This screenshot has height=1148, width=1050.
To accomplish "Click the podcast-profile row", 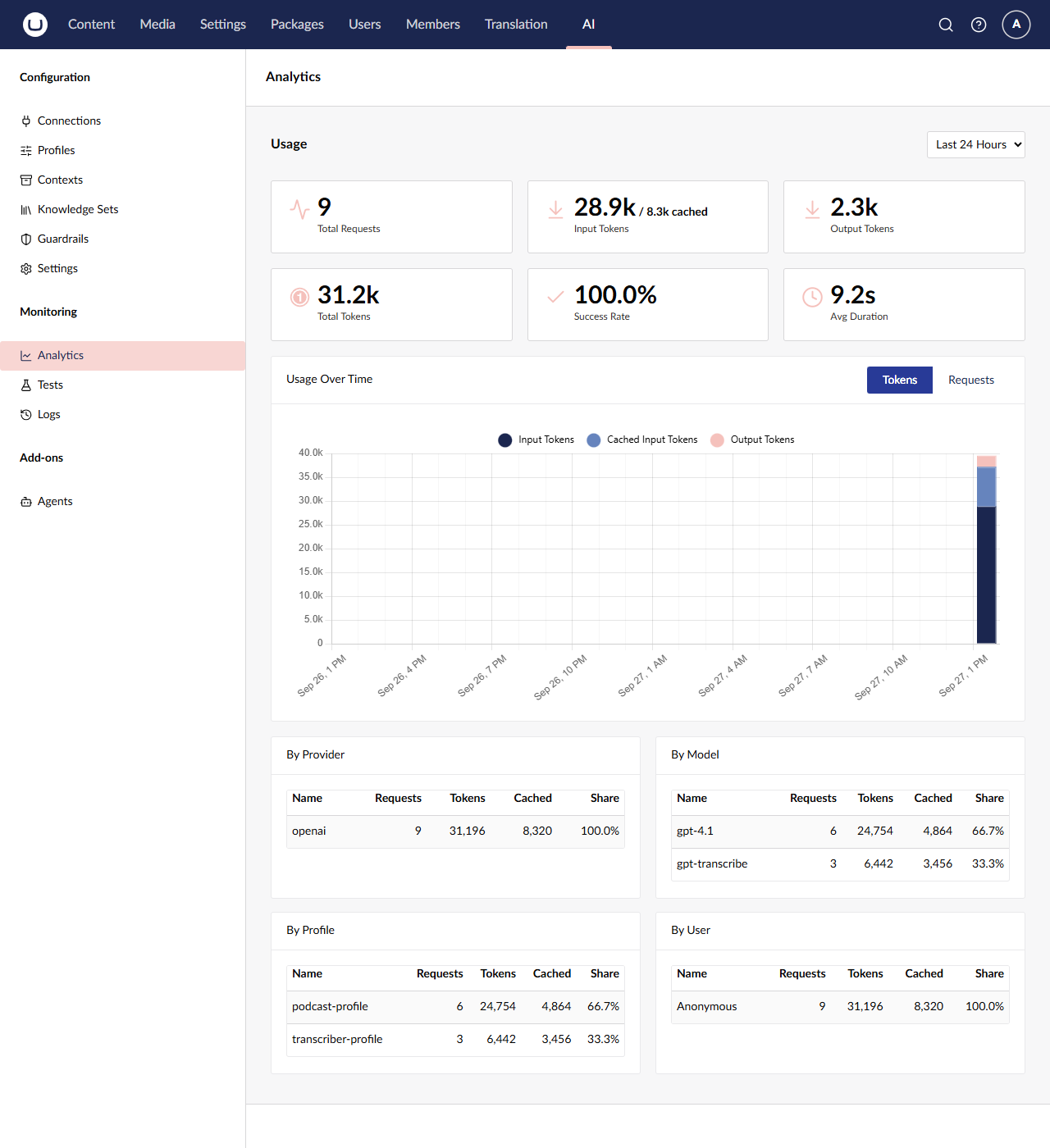I will click(455, 1006).
